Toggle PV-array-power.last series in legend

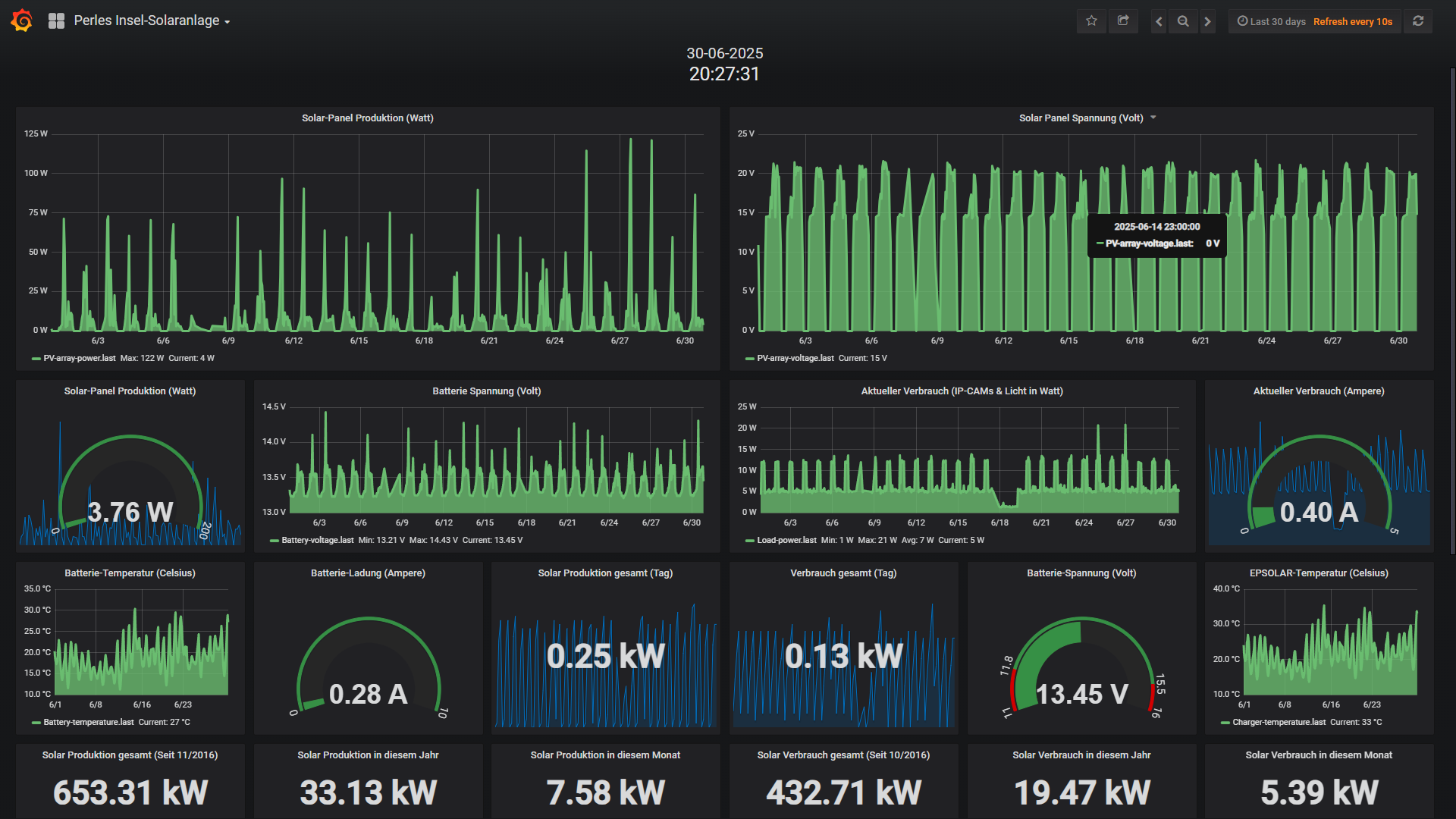(x=79, y=358)
